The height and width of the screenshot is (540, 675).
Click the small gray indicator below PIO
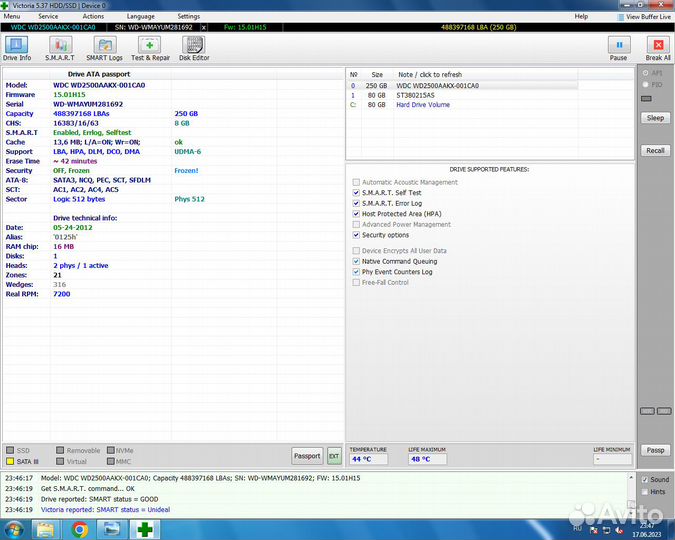[646, 99]
